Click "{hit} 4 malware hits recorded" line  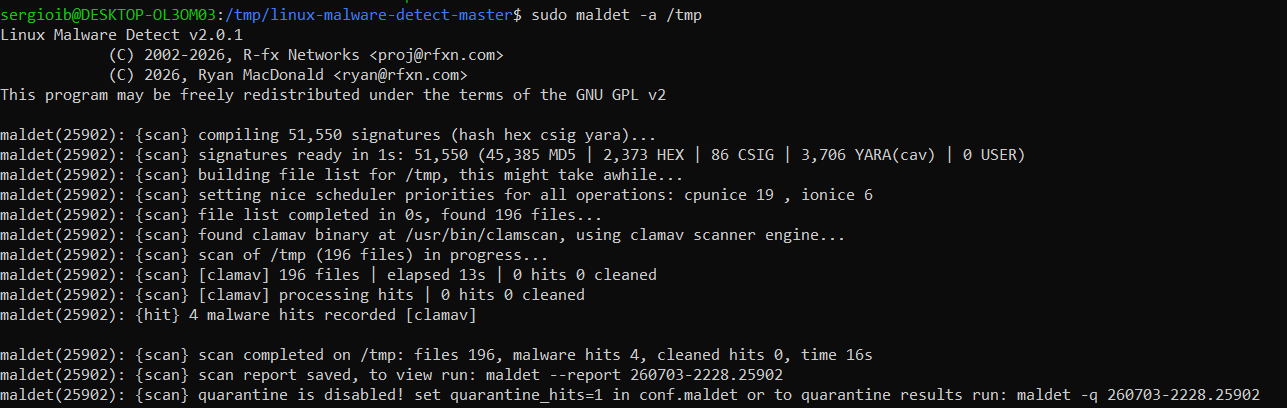pos(238,315)
